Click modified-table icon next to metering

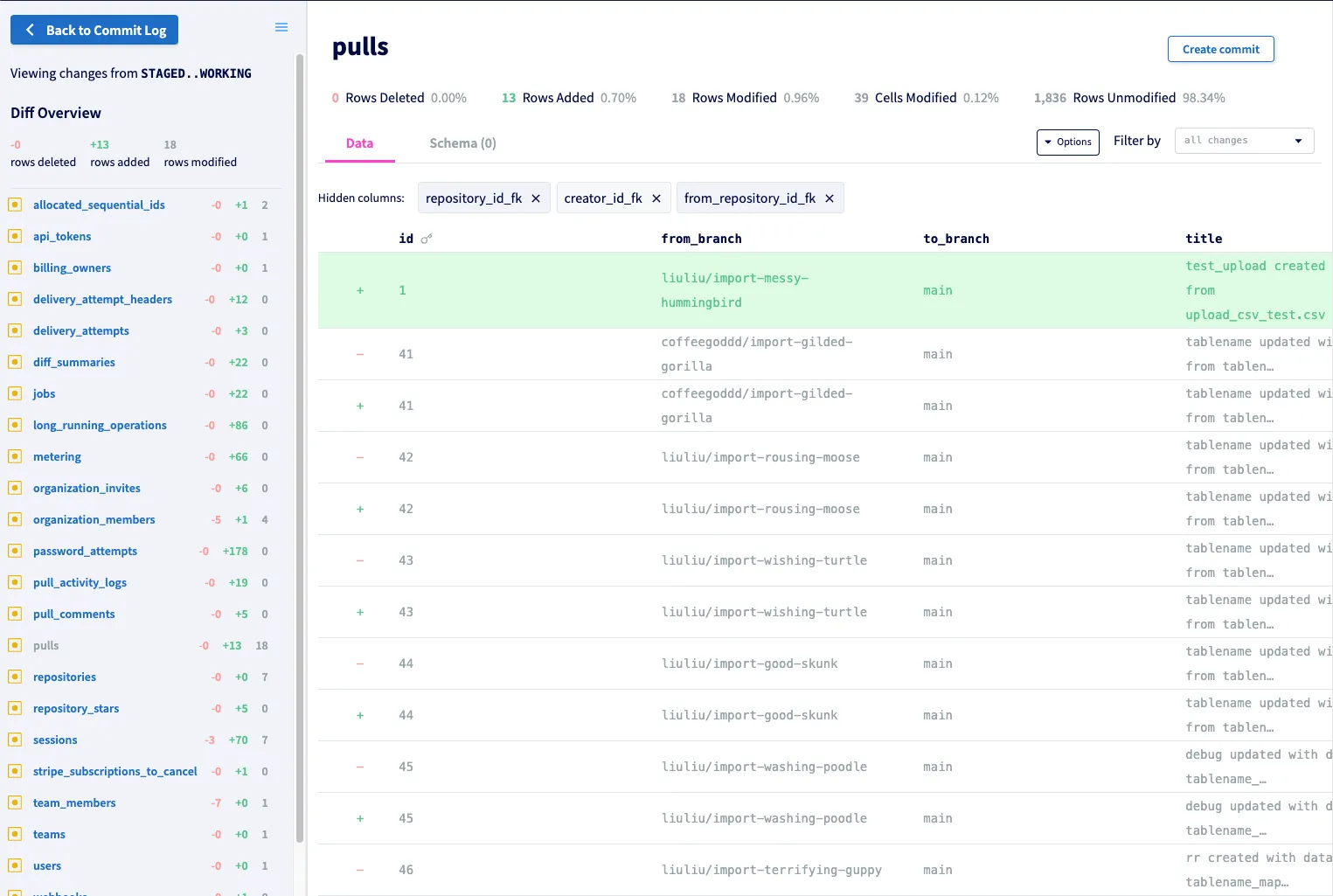[x=15, y=456]
